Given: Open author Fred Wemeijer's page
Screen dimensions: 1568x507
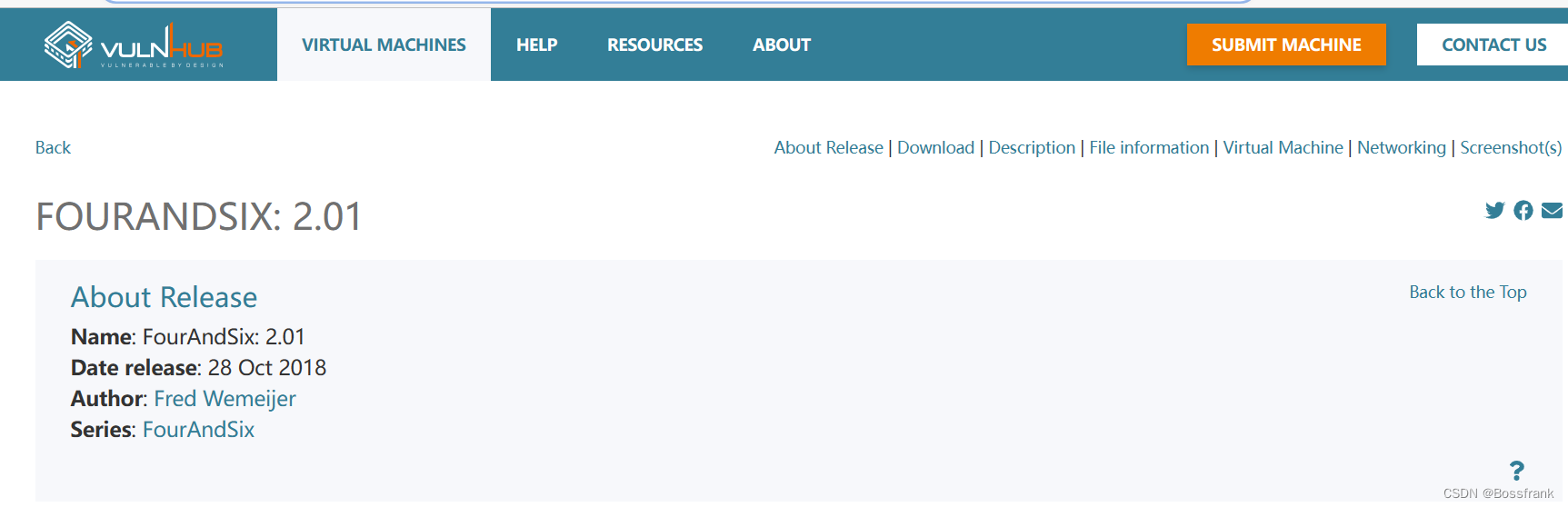Looking at the screenshot, I should click(x=225, y=399).
